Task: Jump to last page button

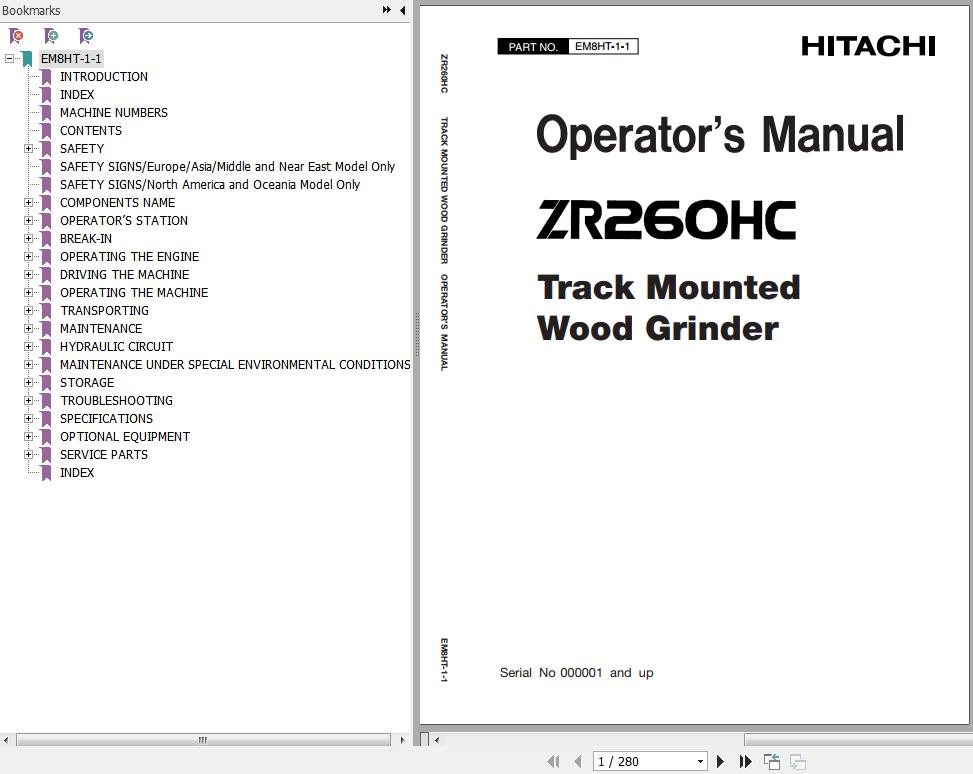Action: click(x=745, y=761)
